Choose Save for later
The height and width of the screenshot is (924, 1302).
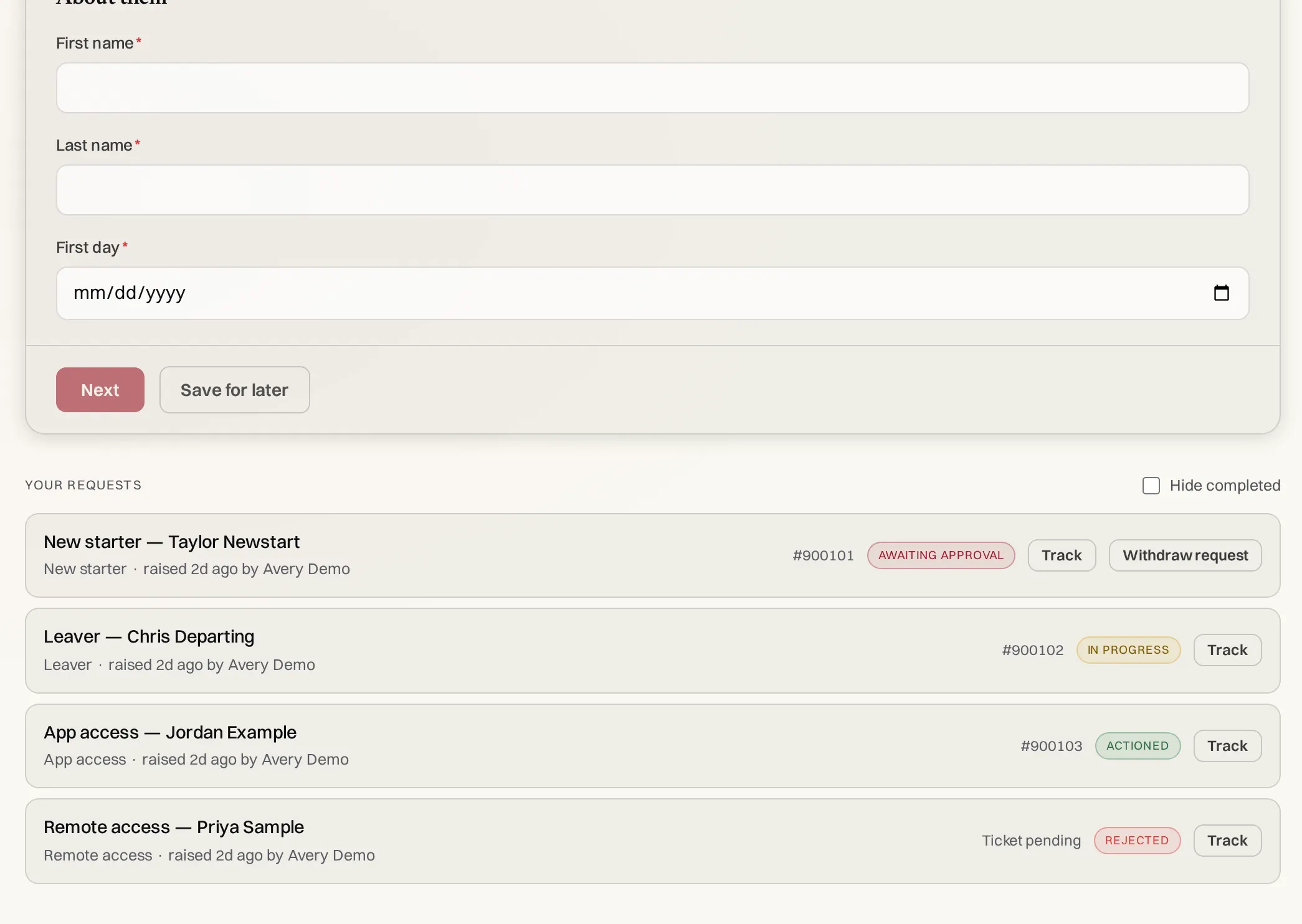[x=234, y=390]
